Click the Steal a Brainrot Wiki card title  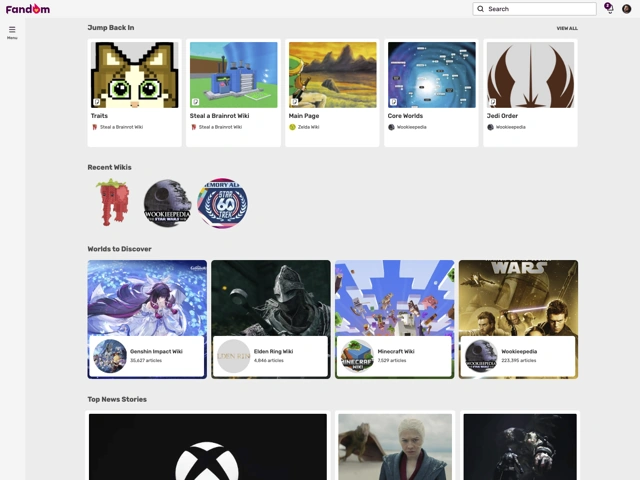coord(219,116)
